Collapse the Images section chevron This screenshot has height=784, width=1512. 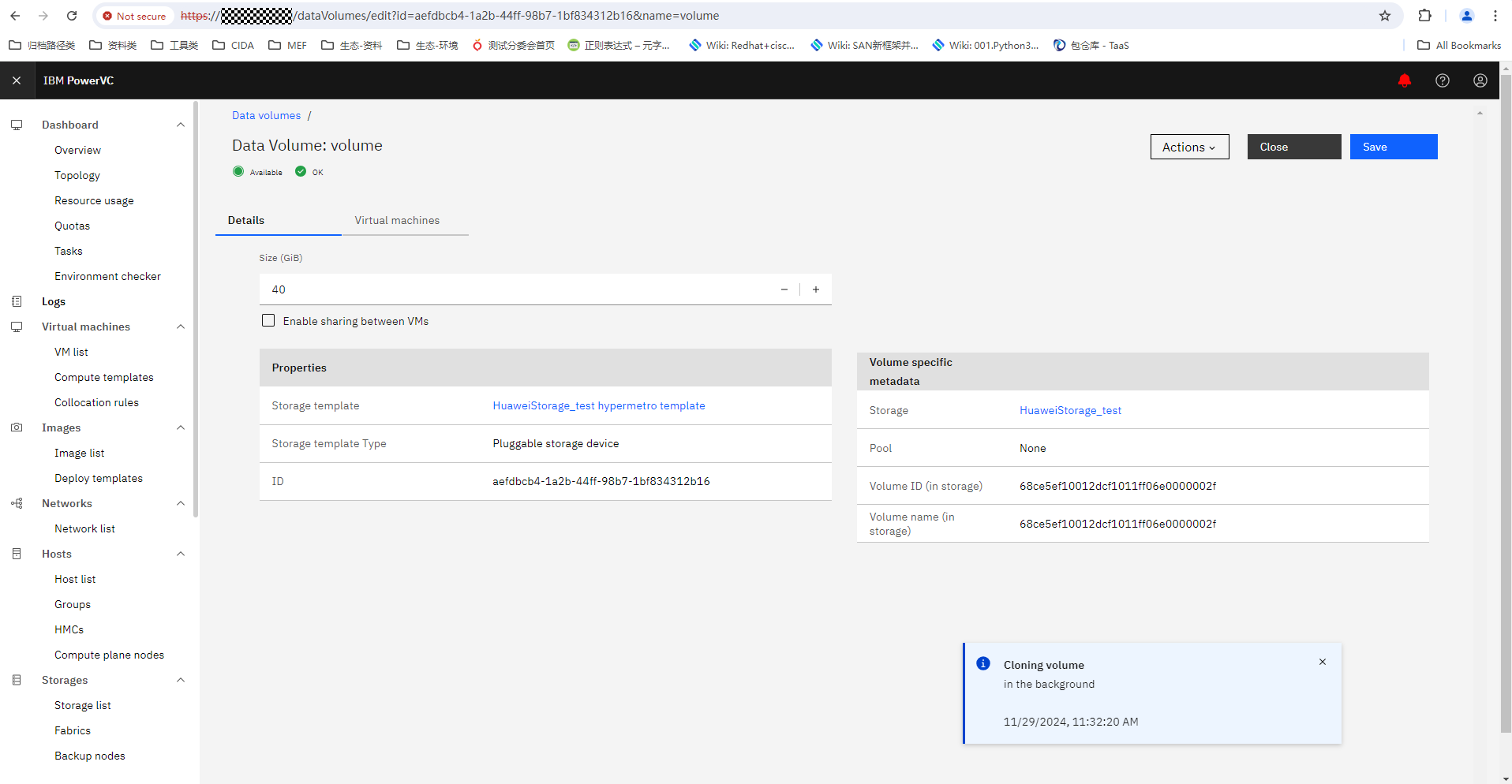(x=181, y=427)
